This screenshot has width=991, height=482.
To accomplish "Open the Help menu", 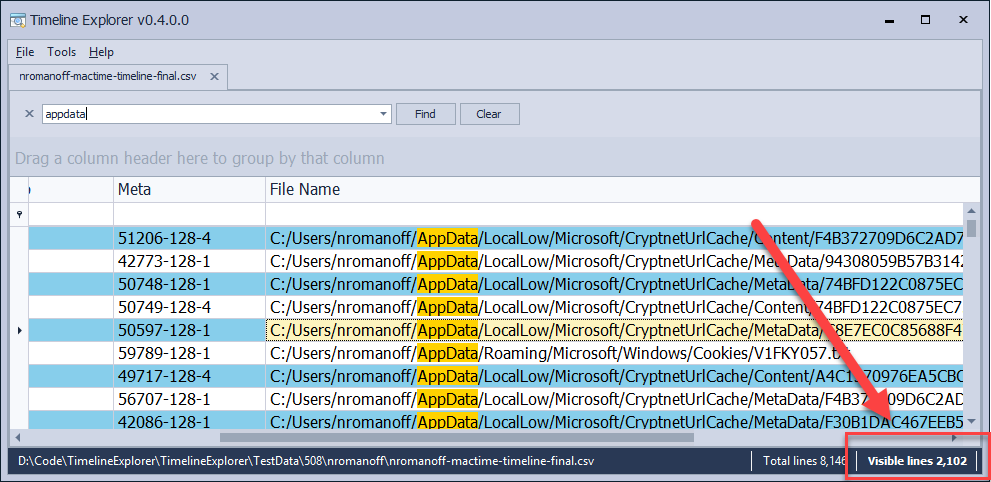I will coord(101,52).
